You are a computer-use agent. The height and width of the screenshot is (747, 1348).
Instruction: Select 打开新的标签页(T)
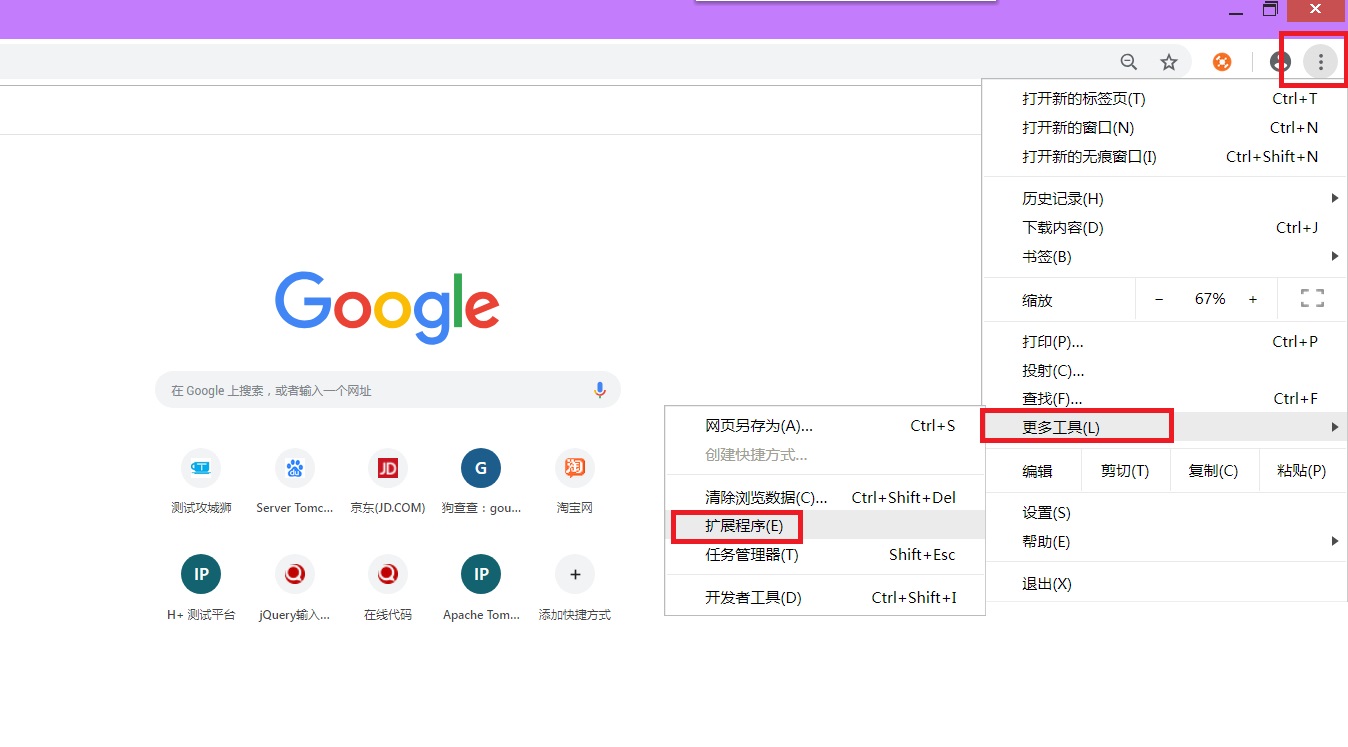[1165, 98]
